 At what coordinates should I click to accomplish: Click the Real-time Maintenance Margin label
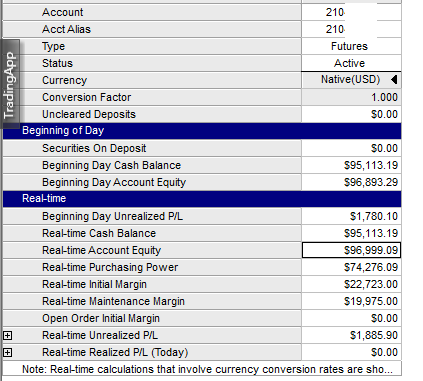(113, 301)
